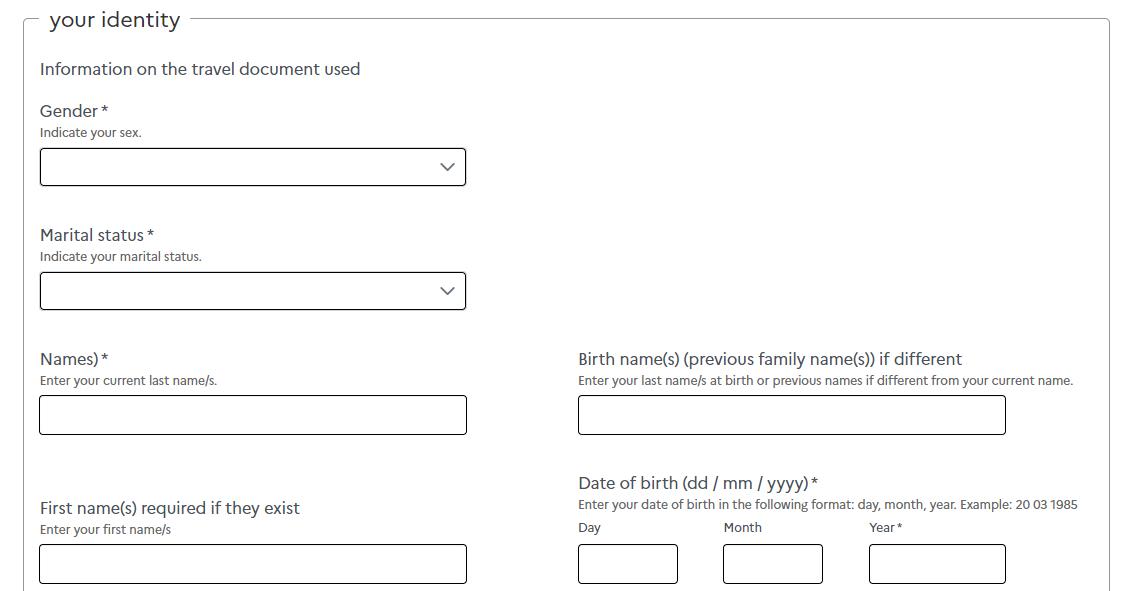Click the Gender field label
This screenshot has height=591, width=1129.
tap(69, 111)
